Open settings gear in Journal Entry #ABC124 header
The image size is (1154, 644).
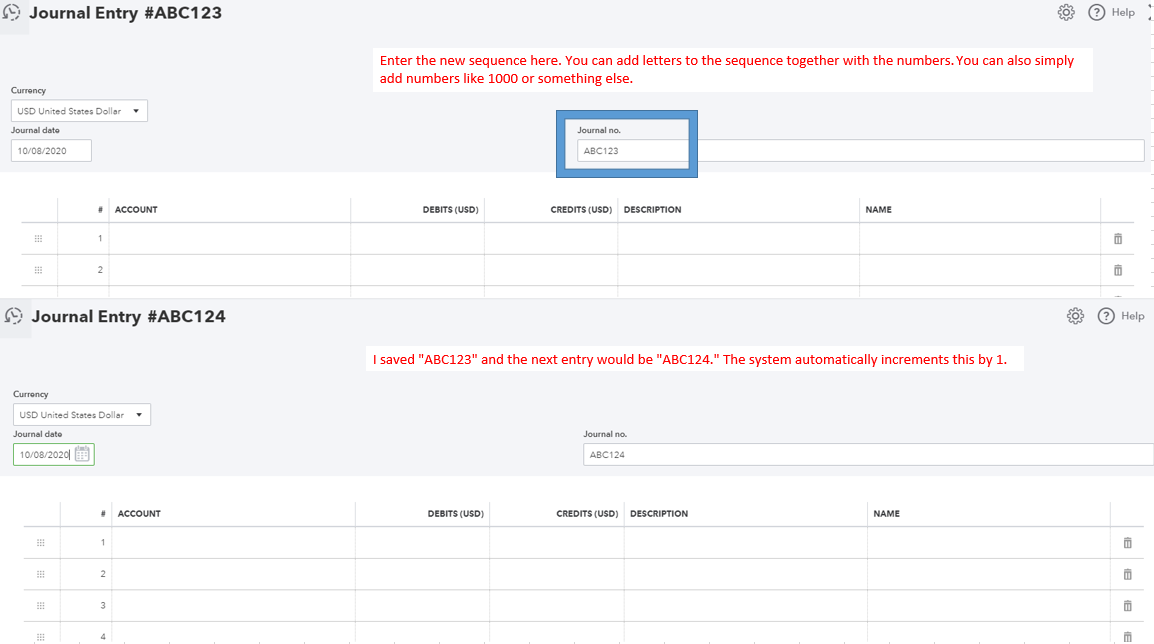coord(1075,316)
